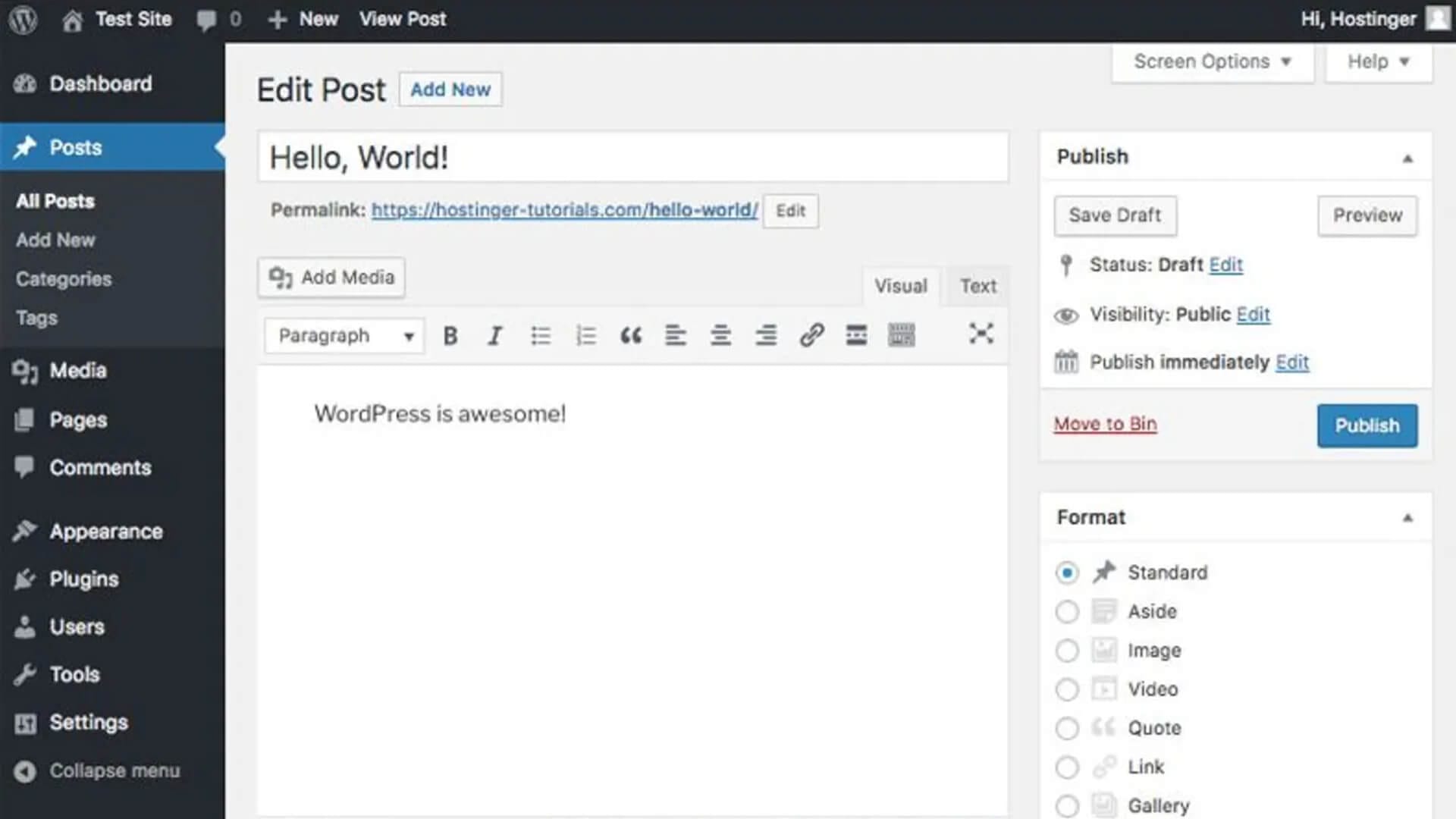Insert a bulleted list
Viewport: 1456px width, 819px height.
click(x=541, y=334)
